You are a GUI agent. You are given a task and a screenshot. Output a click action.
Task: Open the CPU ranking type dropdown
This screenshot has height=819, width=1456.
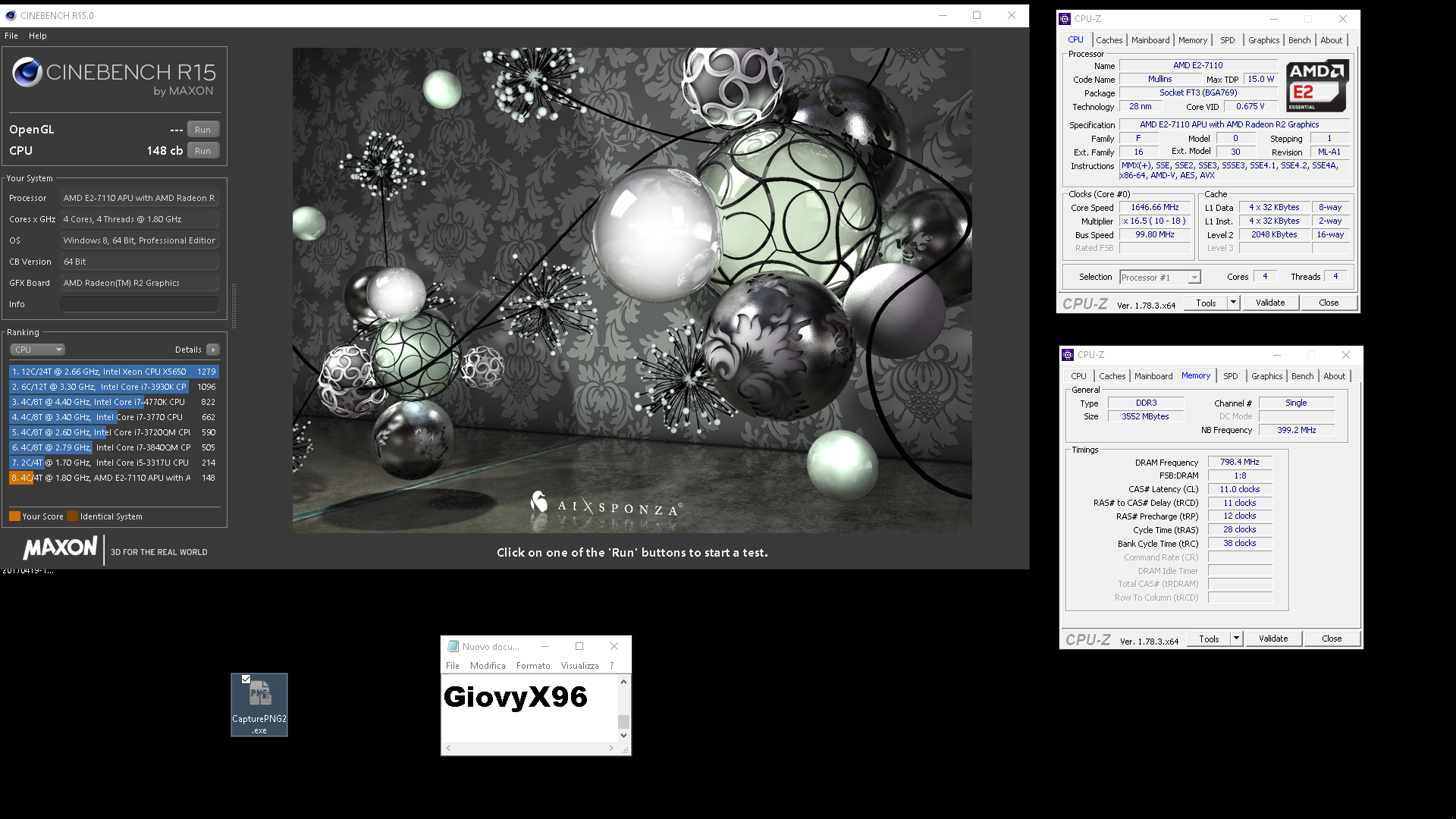pyautogui.click(x=38, y=350)
